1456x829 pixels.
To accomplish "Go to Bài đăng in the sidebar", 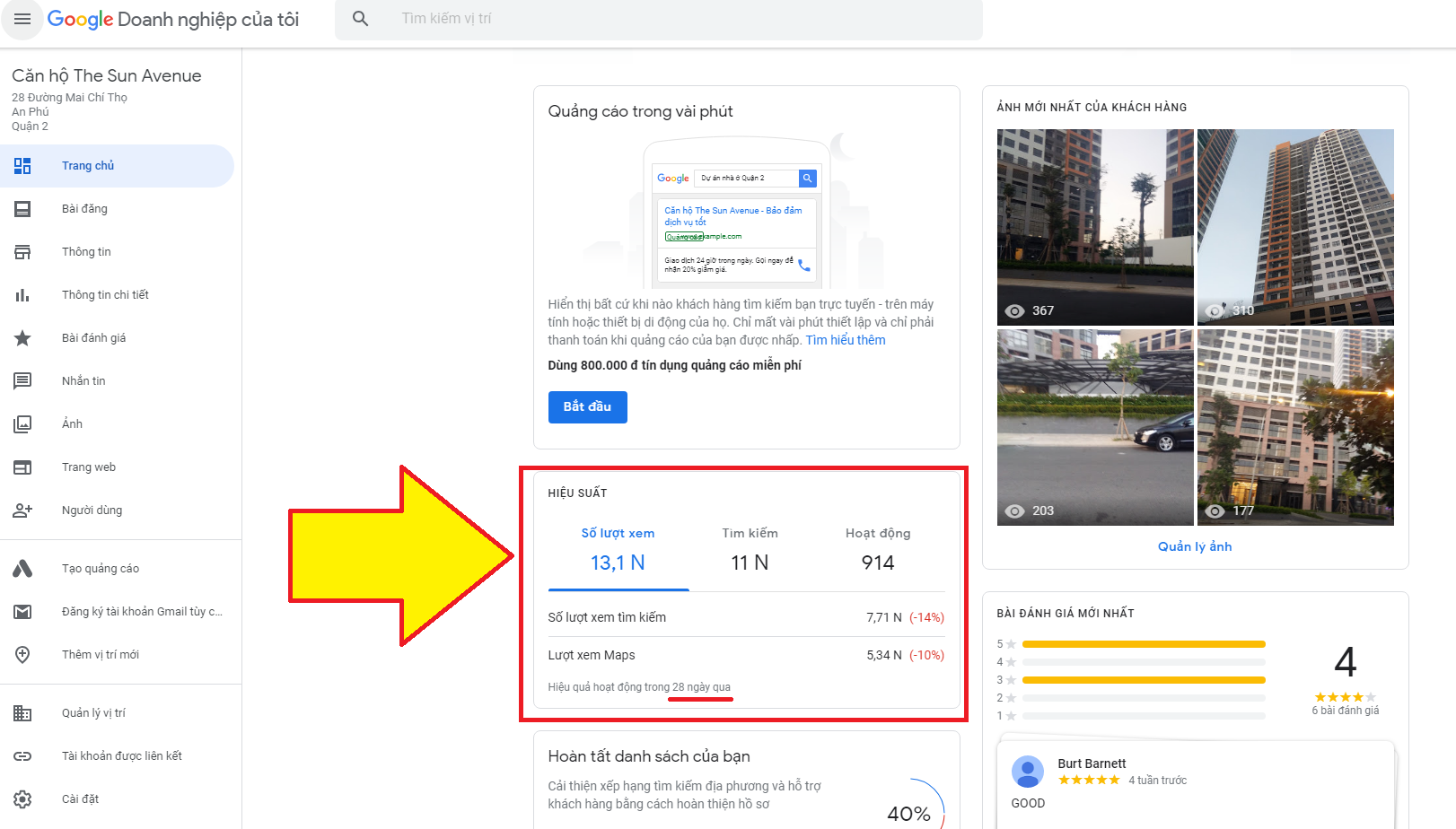I will point(117,209).
